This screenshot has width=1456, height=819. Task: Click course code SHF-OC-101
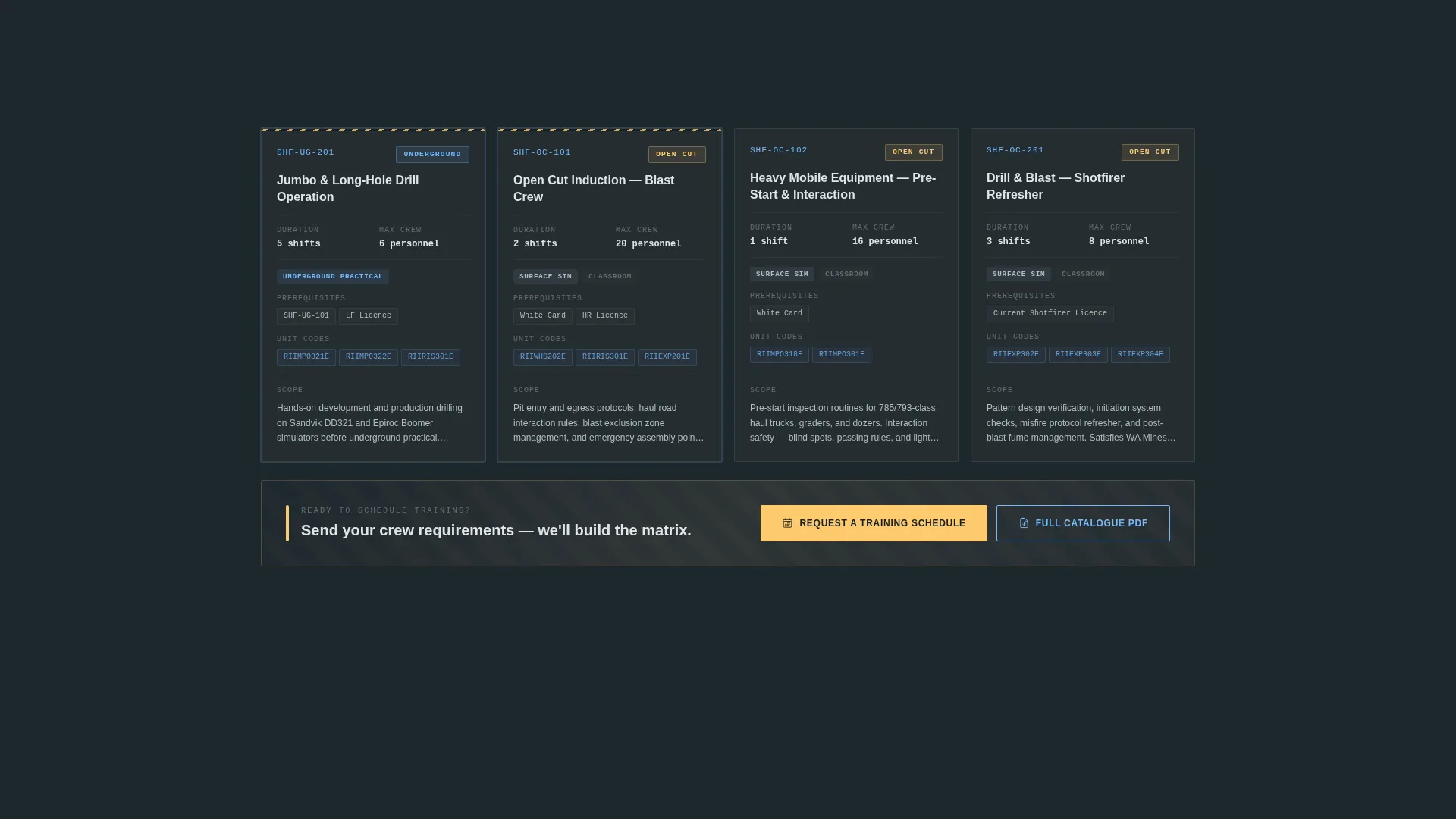pos(542,152)
